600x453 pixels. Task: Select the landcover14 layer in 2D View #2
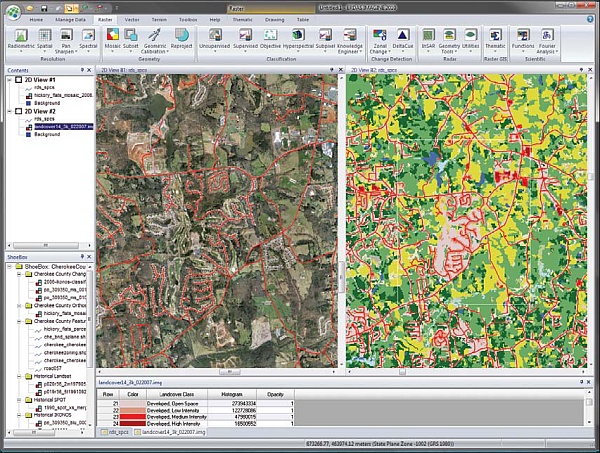click(64, 127)
